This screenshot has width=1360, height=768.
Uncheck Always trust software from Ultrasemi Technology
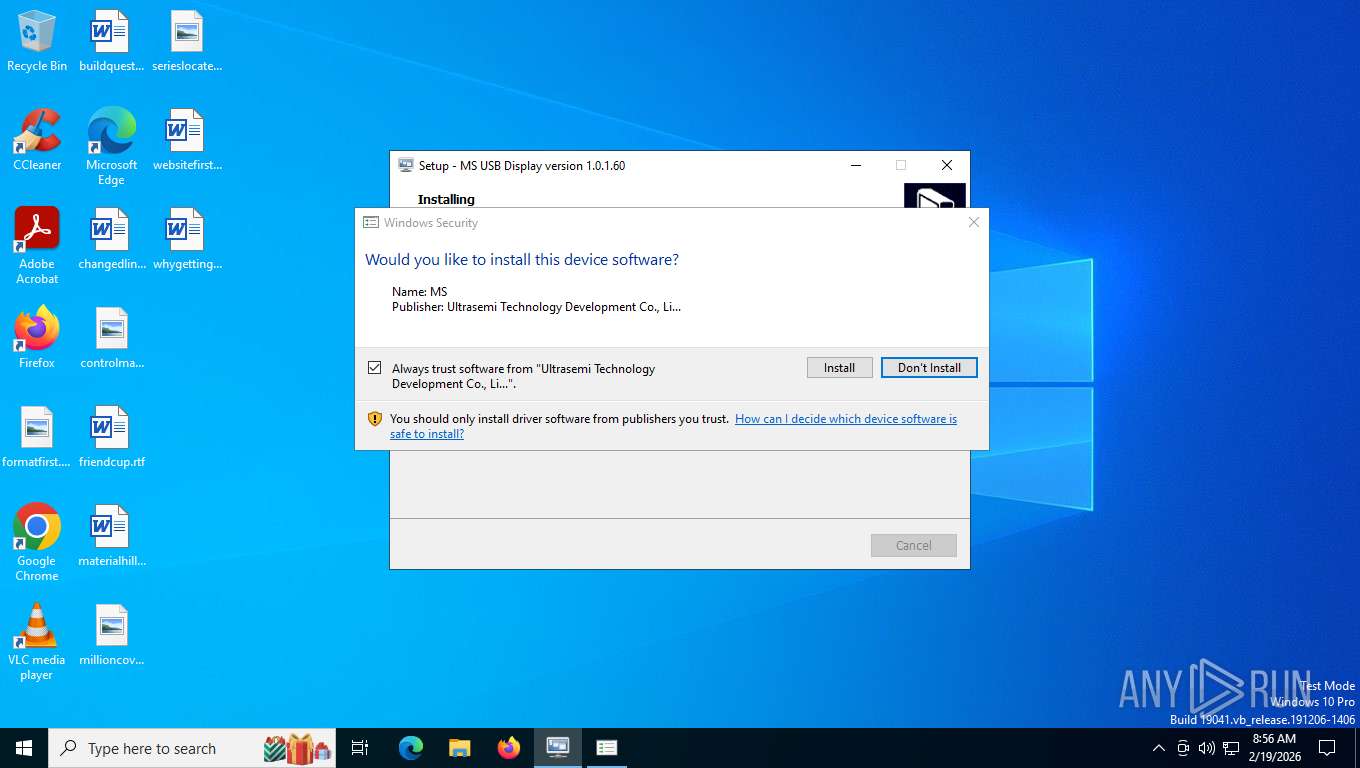tap(374, 368)
